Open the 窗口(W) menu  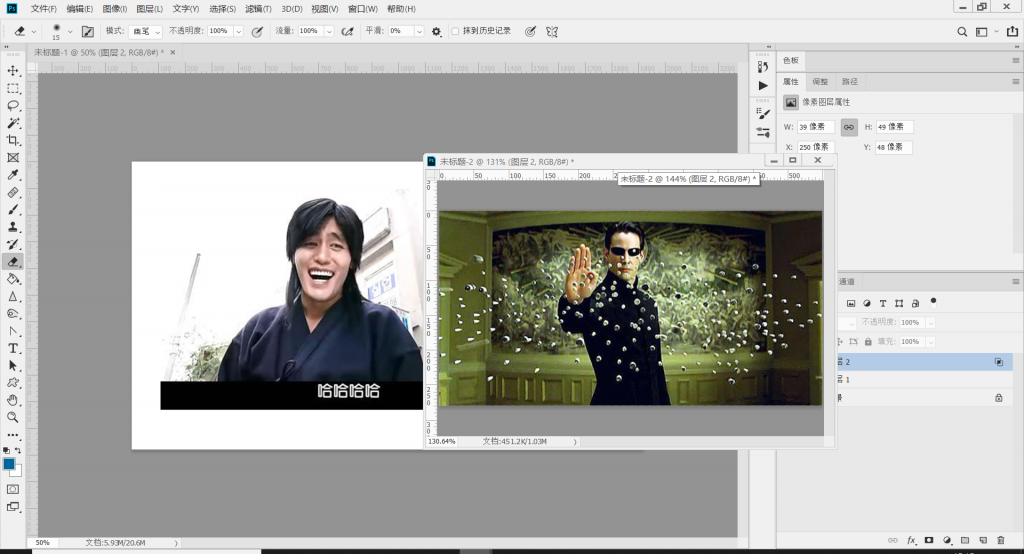(x=362, y=9)
